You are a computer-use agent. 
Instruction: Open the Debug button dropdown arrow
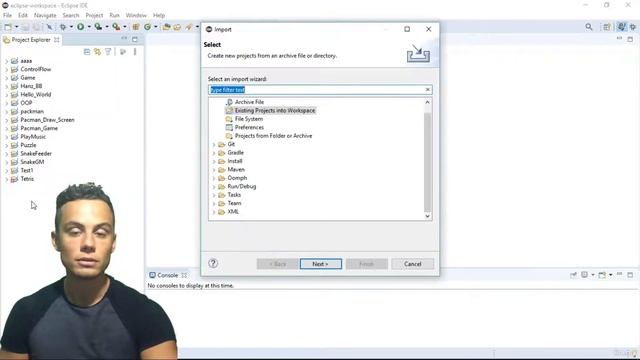point(71,27)
